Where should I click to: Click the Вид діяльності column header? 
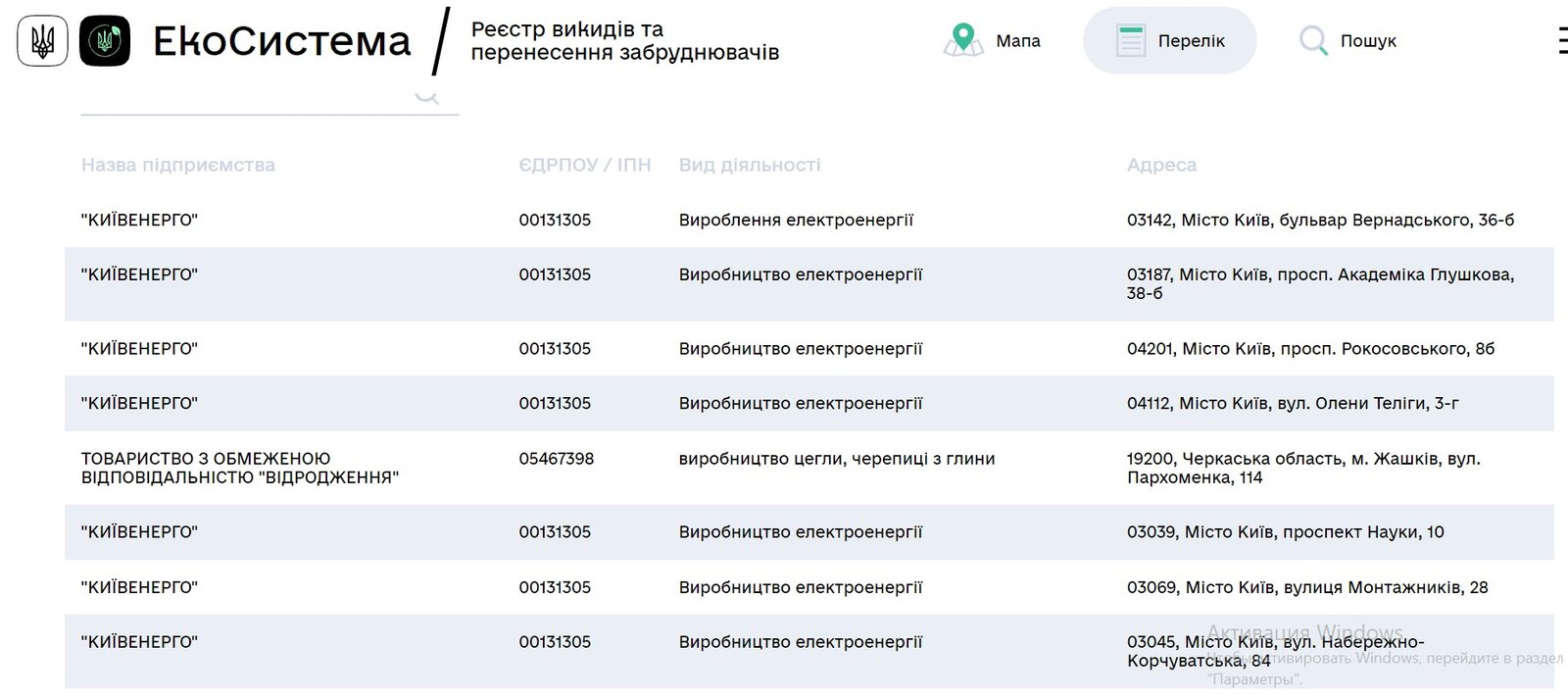tap(749, 165)
